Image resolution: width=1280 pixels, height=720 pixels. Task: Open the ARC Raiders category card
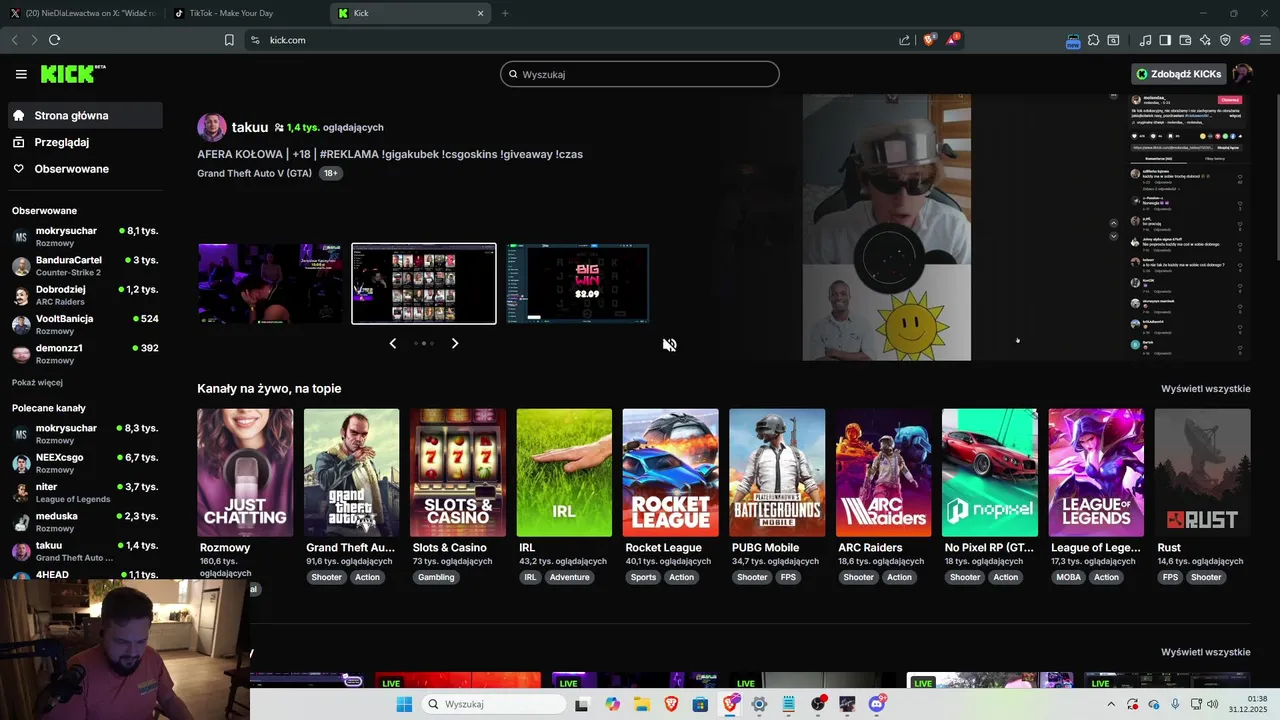[884, 472]
